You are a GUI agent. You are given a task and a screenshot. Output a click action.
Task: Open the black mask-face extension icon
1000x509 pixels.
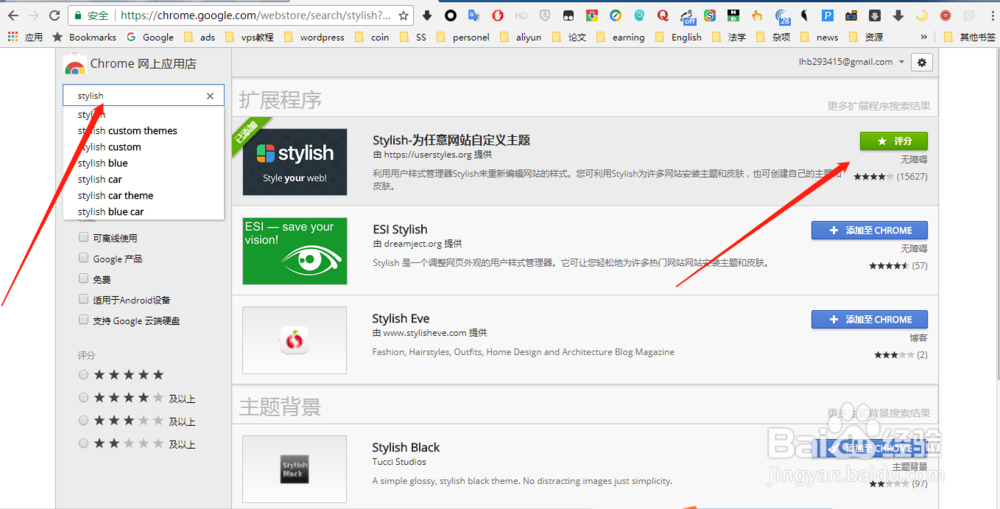[x=568, y=15]
